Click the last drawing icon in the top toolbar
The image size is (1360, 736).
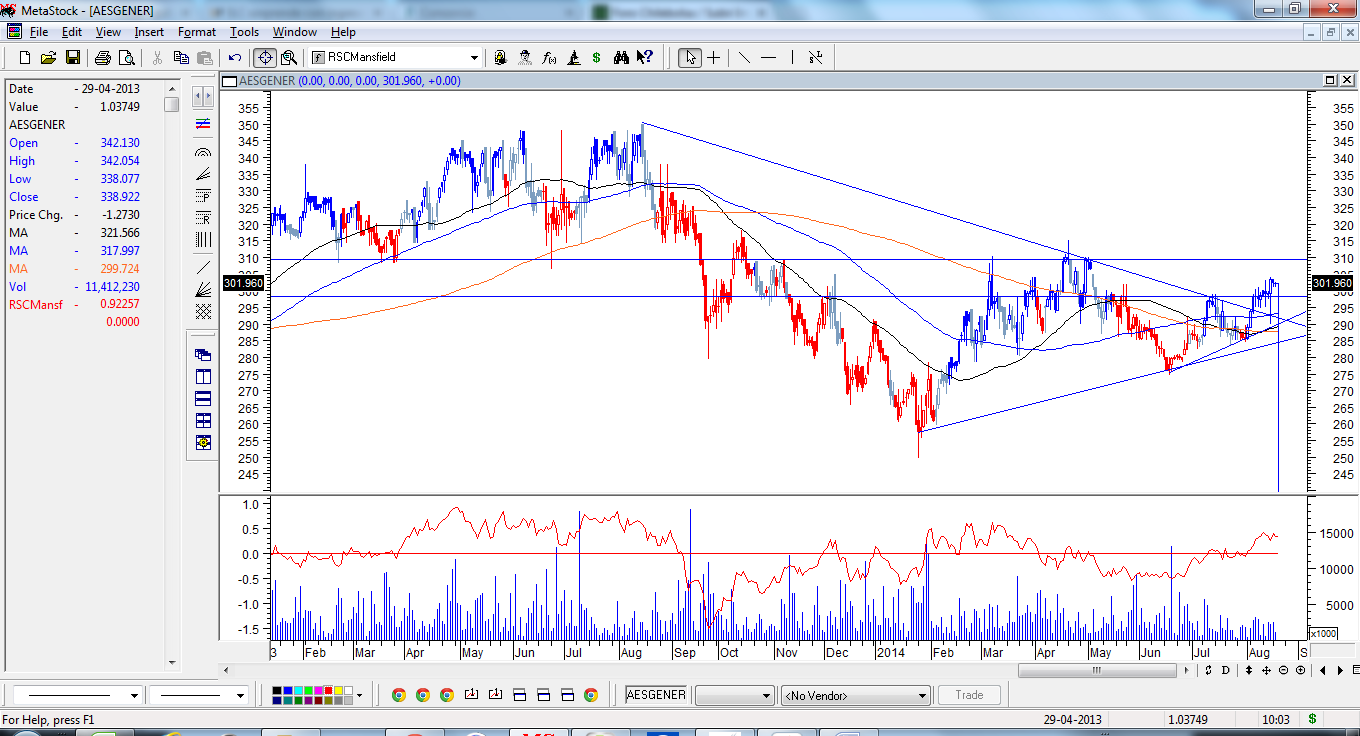pyautogui.click(x=816, y=57)
